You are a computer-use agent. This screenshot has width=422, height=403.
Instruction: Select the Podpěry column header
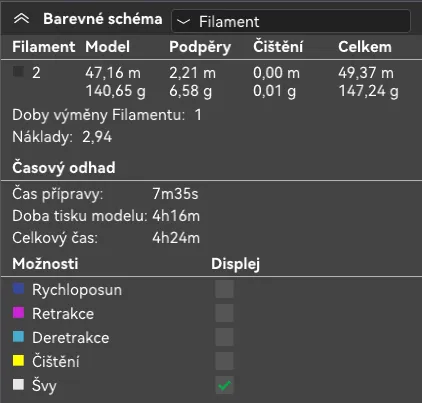(x=200, y=47)
